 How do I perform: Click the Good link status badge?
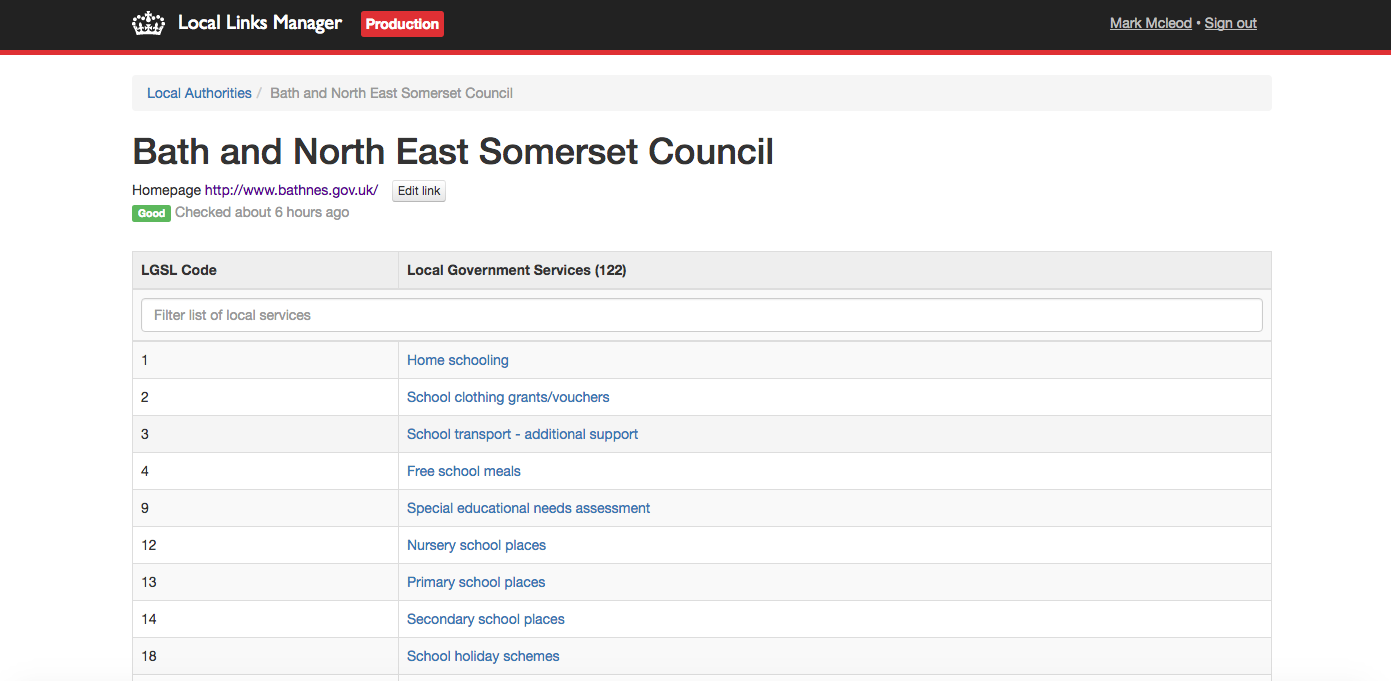[x=151, y=213]
